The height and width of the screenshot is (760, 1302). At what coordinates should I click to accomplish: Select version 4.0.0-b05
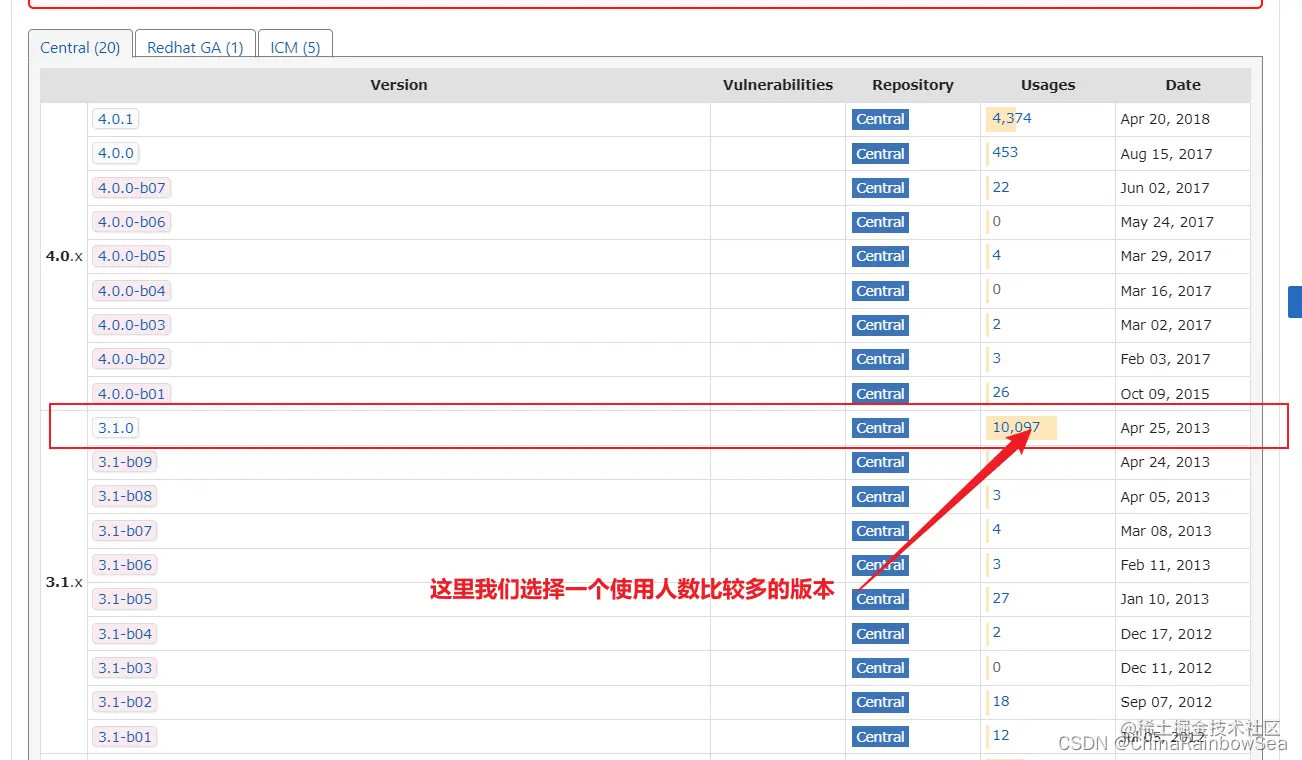(131, 256)
